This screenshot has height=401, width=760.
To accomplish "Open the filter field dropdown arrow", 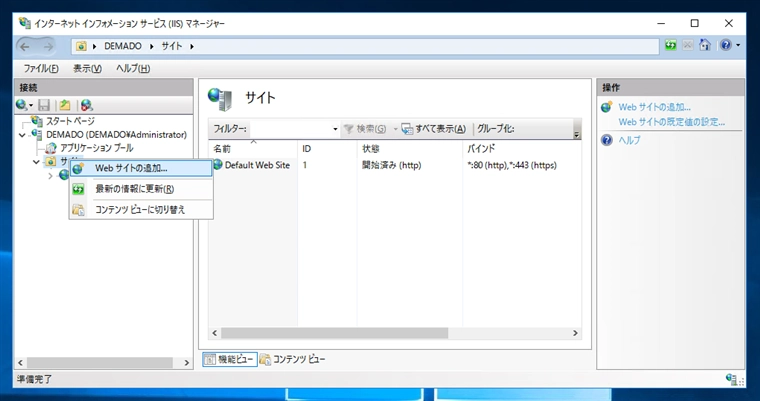I will 335,129.
